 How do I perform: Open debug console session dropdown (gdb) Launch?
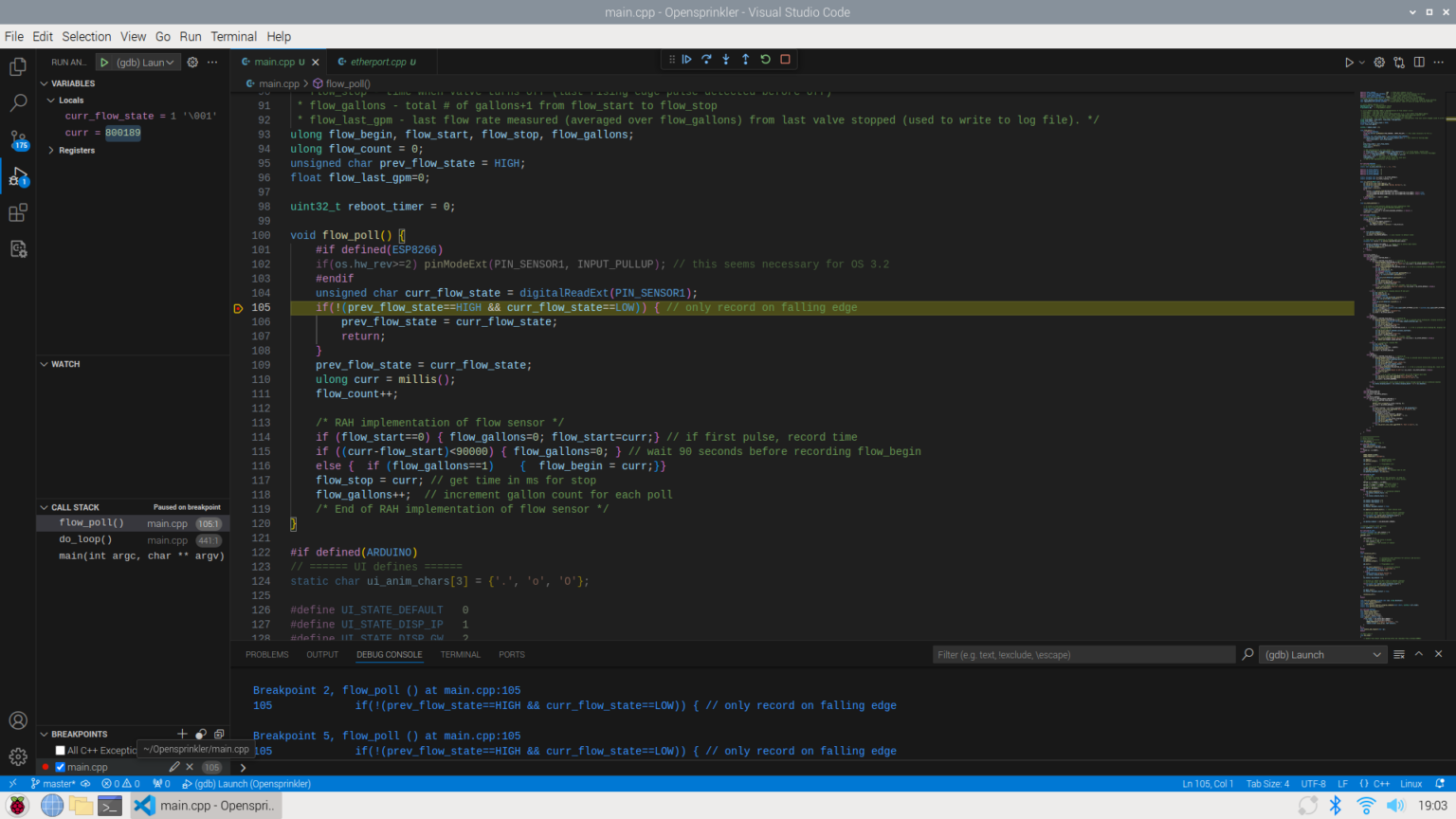1323,655
